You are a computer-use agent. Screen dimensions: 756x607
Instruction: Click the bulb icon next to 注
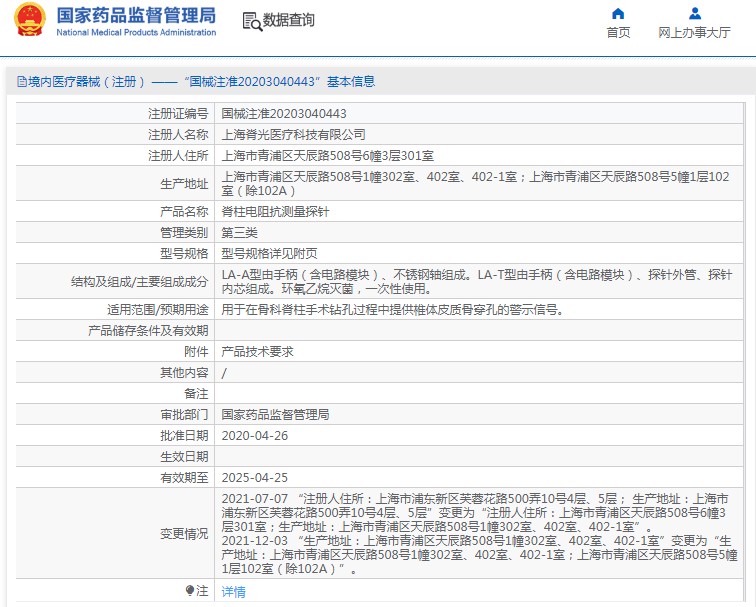pyautogui.click(x=190, y=591)
